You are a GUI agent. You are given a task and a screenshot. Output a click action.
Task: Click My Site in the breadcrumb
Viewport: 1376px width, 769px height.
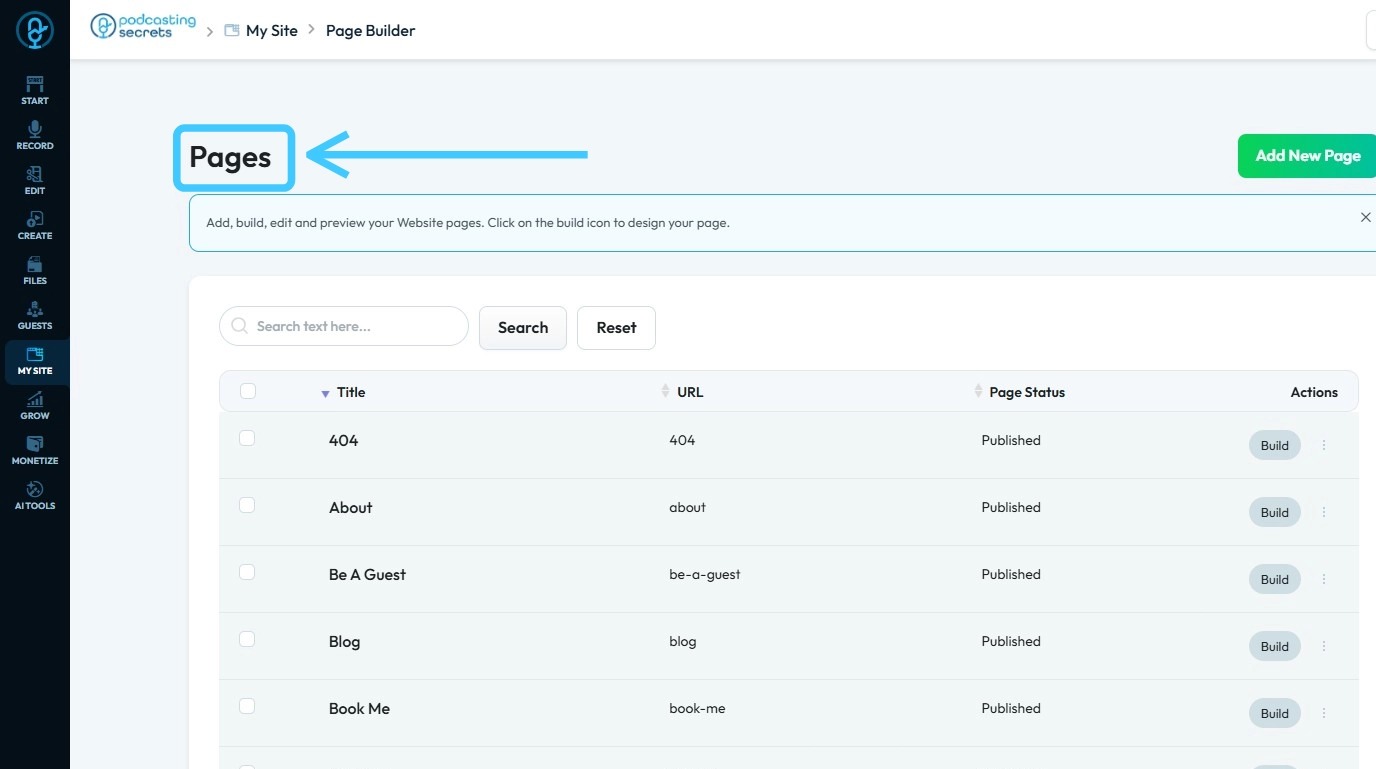point(271,31)
